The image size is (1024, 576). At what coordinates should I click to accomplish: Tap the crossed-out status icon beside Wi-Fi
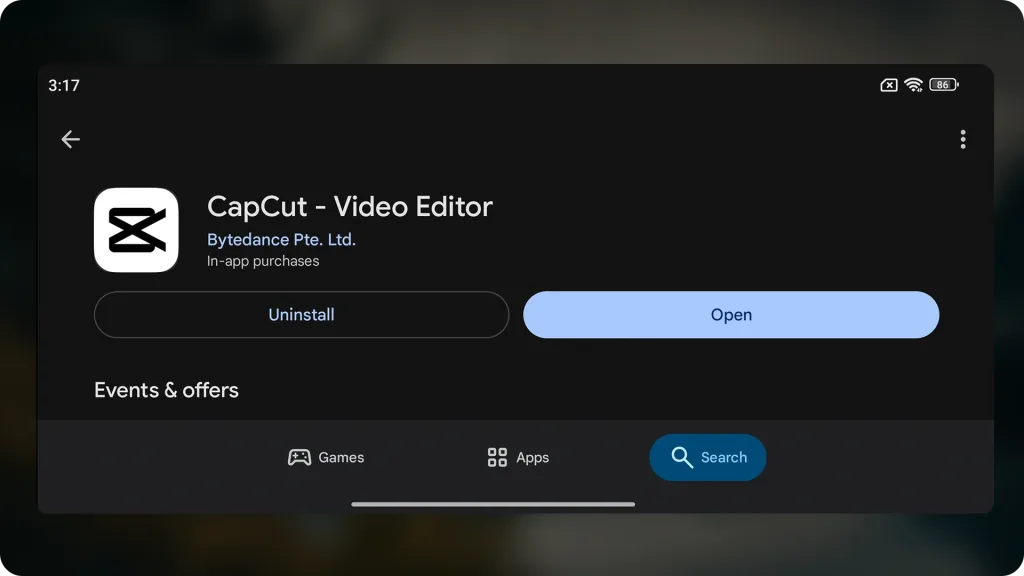(x=888, y=85)
